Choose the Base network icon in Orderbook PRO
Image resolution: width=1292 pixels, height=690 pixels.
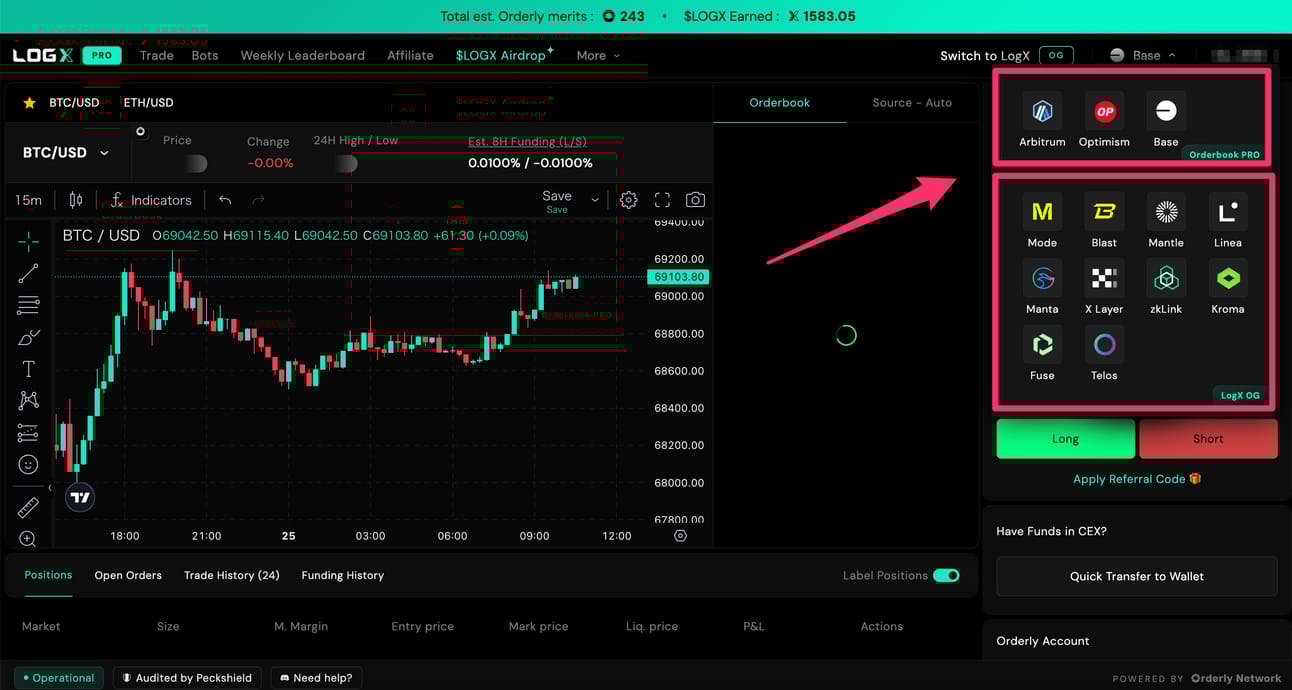click(1166, 111)
